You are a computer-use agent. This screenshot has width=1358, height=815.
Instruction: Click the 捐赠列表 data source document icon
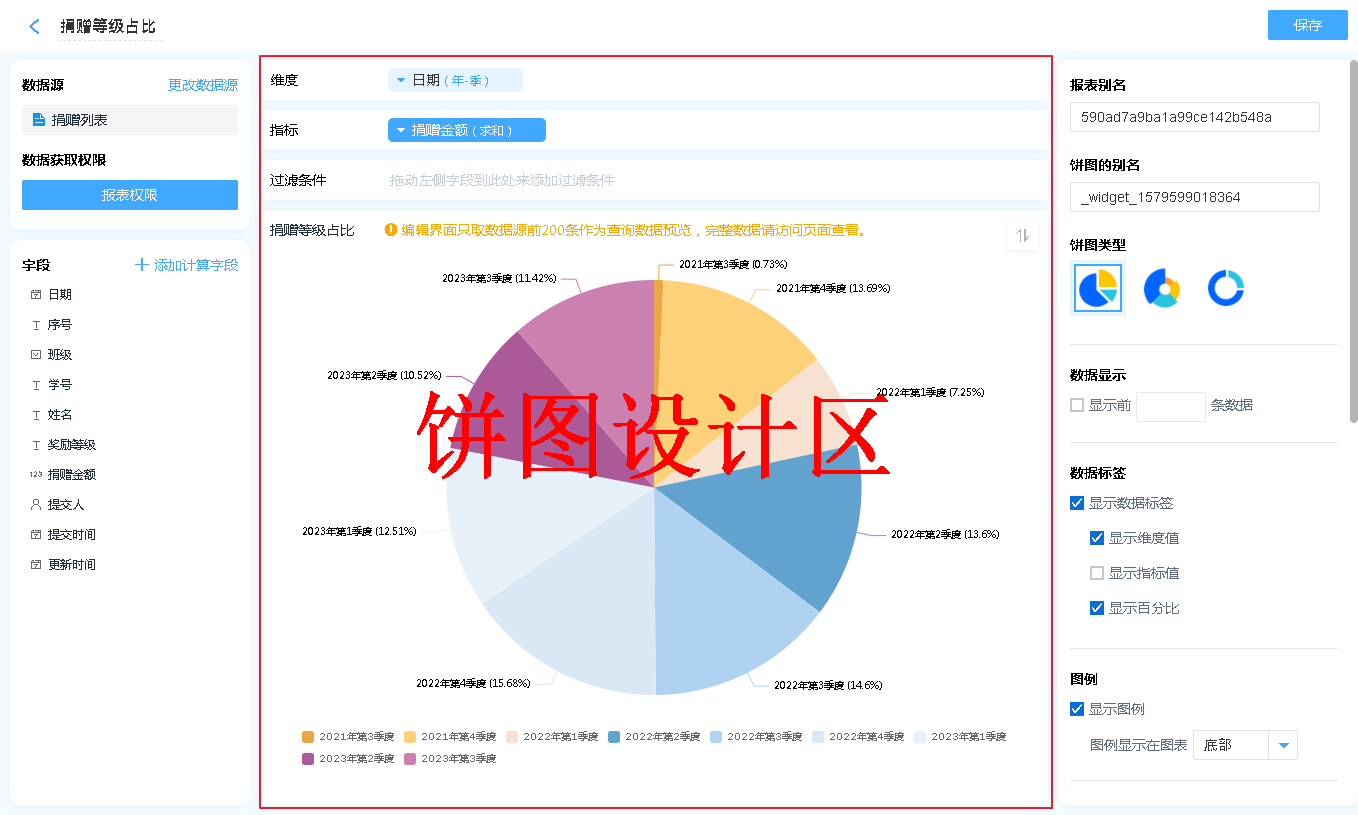(39, 120)
